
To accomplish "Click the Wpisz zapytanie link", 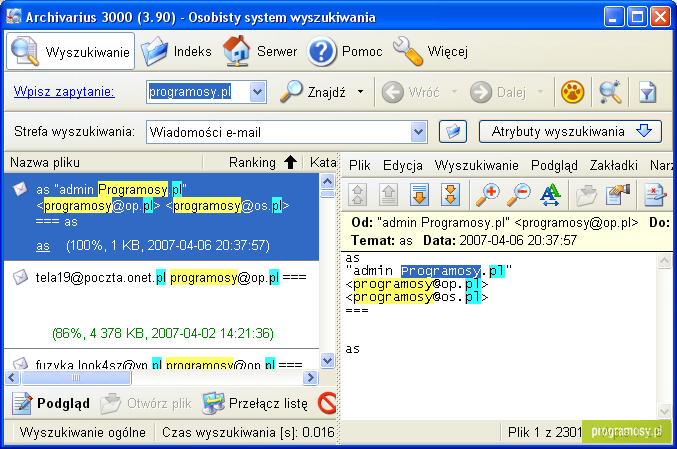I will (x=64, y=92).
